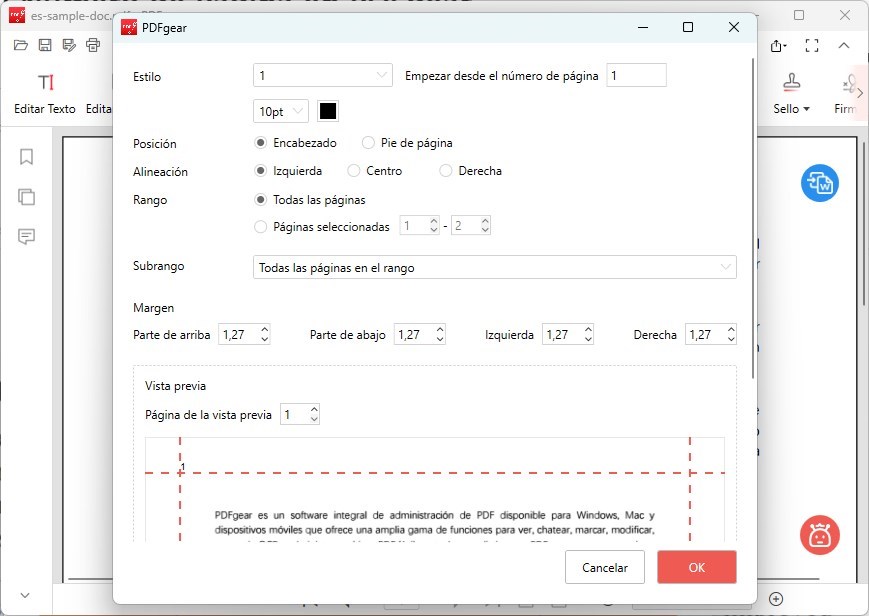
Task: Open the share menu in title bar
Action: 778,46
